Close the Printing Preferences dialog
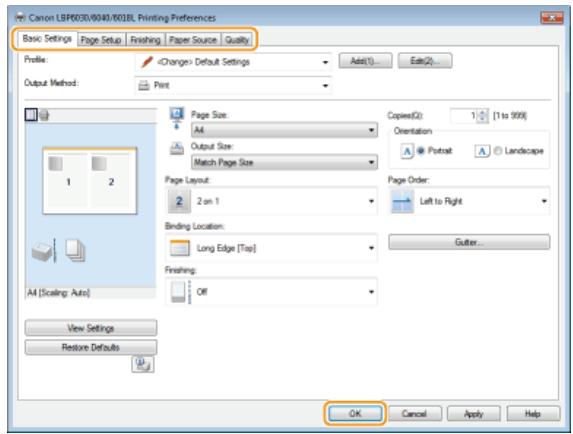 pyautogui.click(x=551, y=18)
